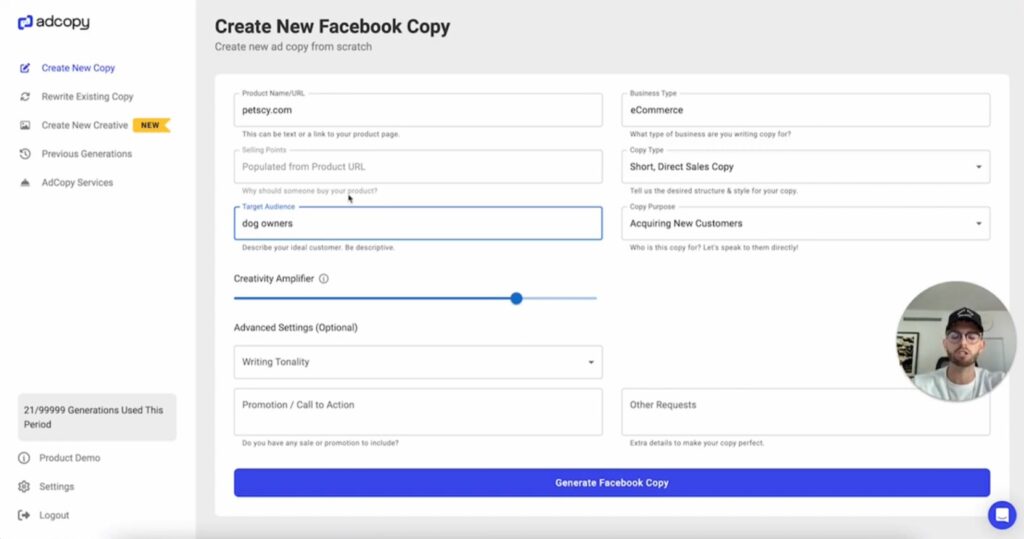Click the Creativity Amplifier slider handle

pyautogui.click(x=517, y=299)
